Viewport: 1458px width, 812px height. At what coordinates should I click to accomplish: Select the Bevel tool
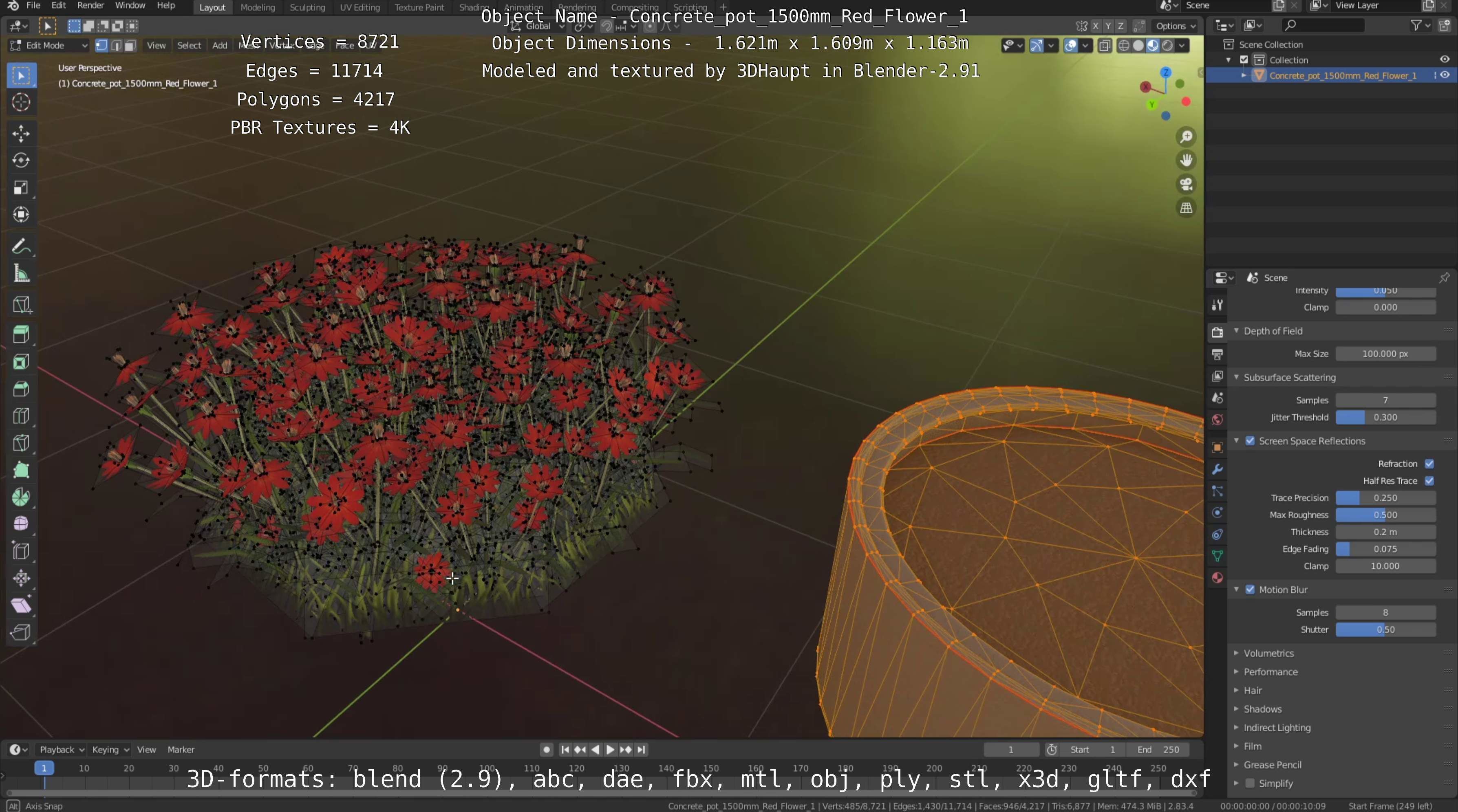point(22,389)
